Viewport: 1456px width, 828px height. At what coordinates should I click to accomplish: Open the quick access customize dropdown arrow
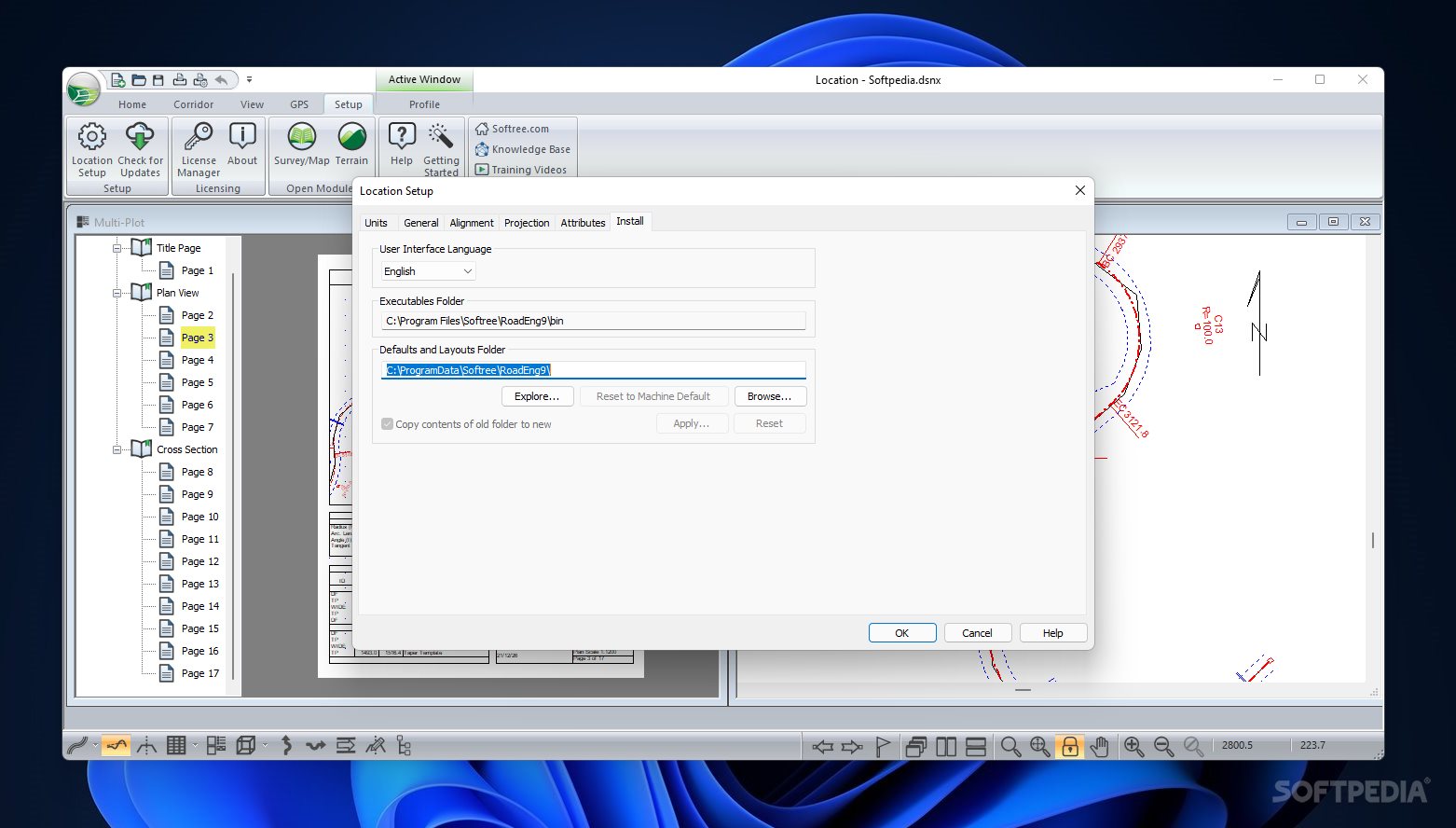249,80
